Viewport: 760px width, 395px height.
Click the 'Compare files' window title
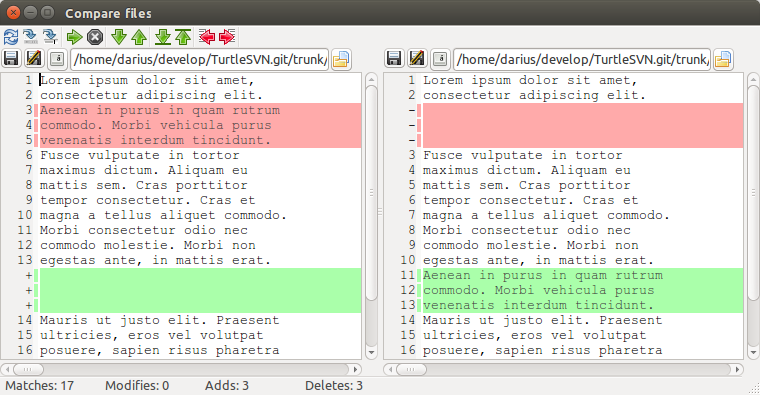tap(108, 13)
